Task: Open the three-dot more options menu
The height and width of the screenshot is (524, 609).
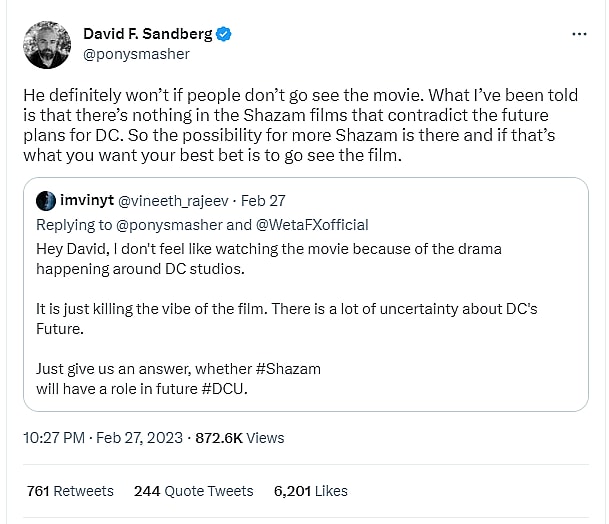Action: tap(579, 34)
